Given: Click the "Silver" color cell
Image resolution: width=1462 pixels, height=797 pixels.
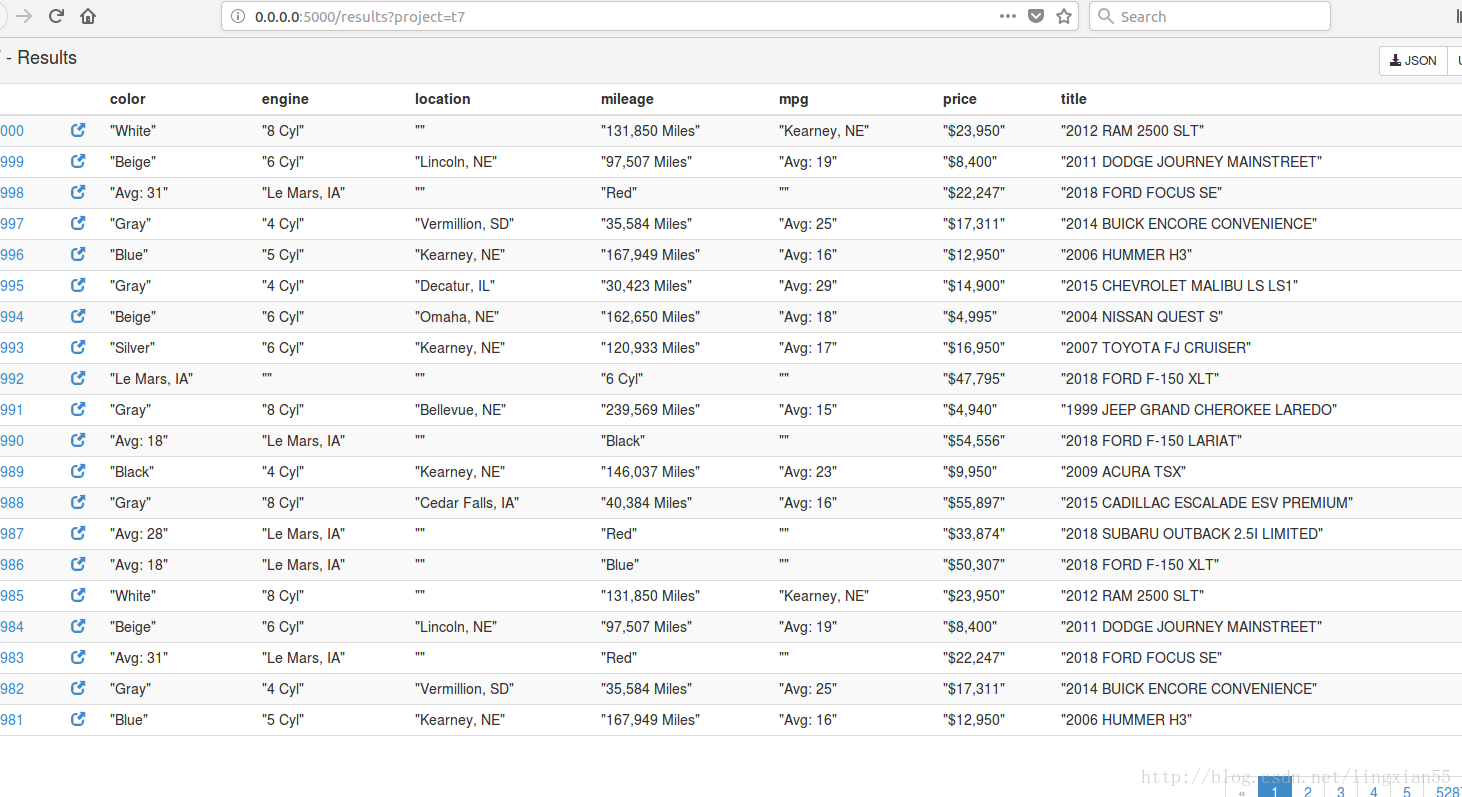Looking at the screenshot, I should pos(133,348).
